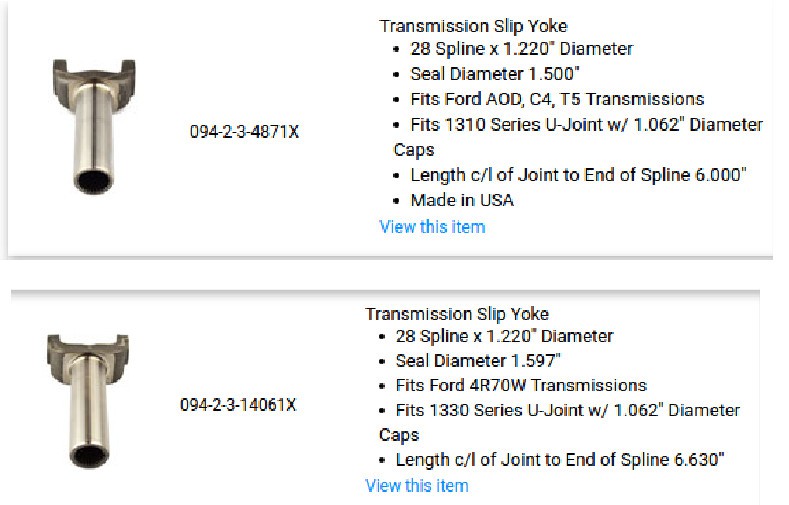Click the Transmission Slip Yoke title for 094-2-3-14061X
This screenshot has height=505, width=789.
[457, 313]
